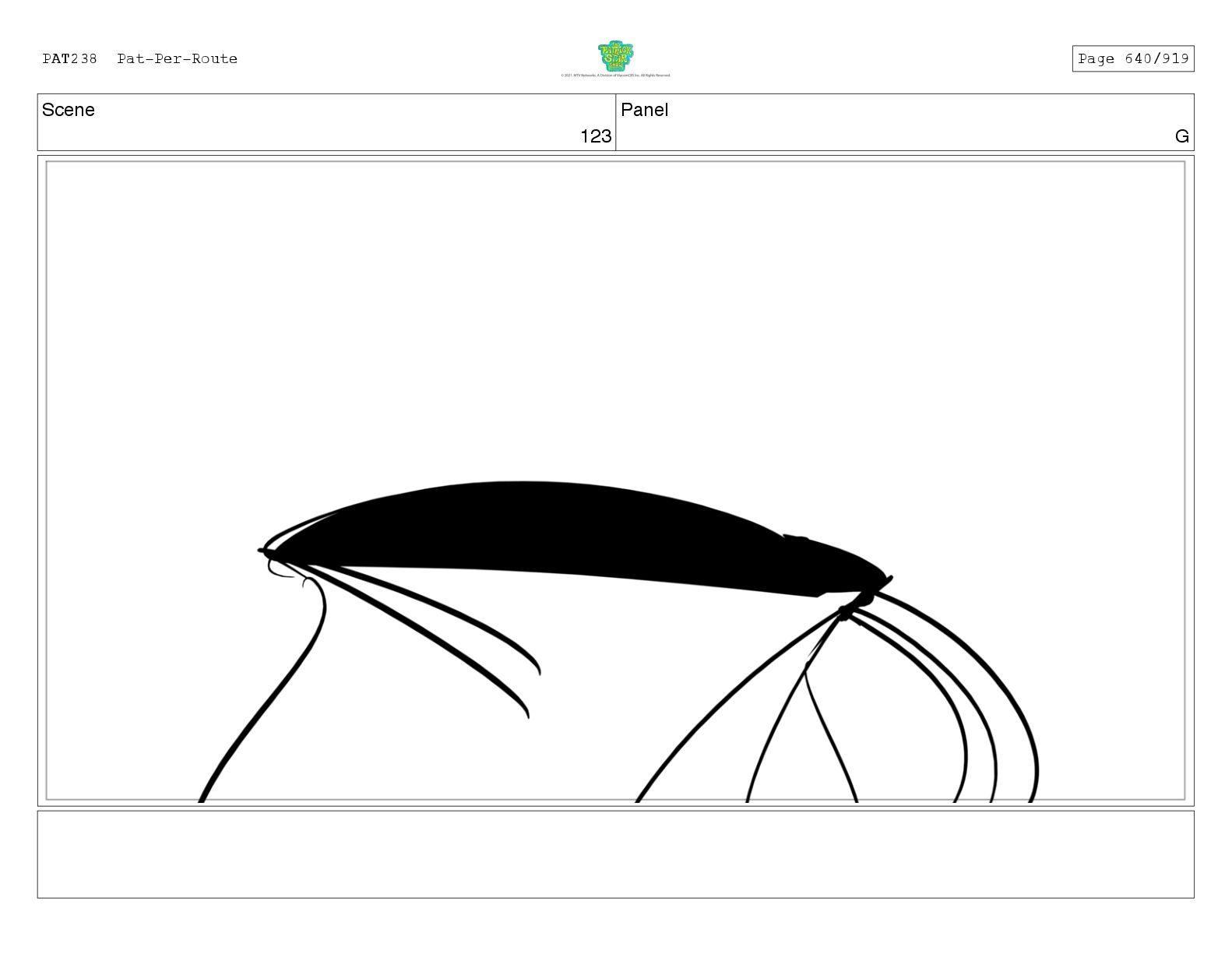Screen dimensions: 1232x954
Task: Click the 'Page 640/919' box
Action: (1132, 58)
